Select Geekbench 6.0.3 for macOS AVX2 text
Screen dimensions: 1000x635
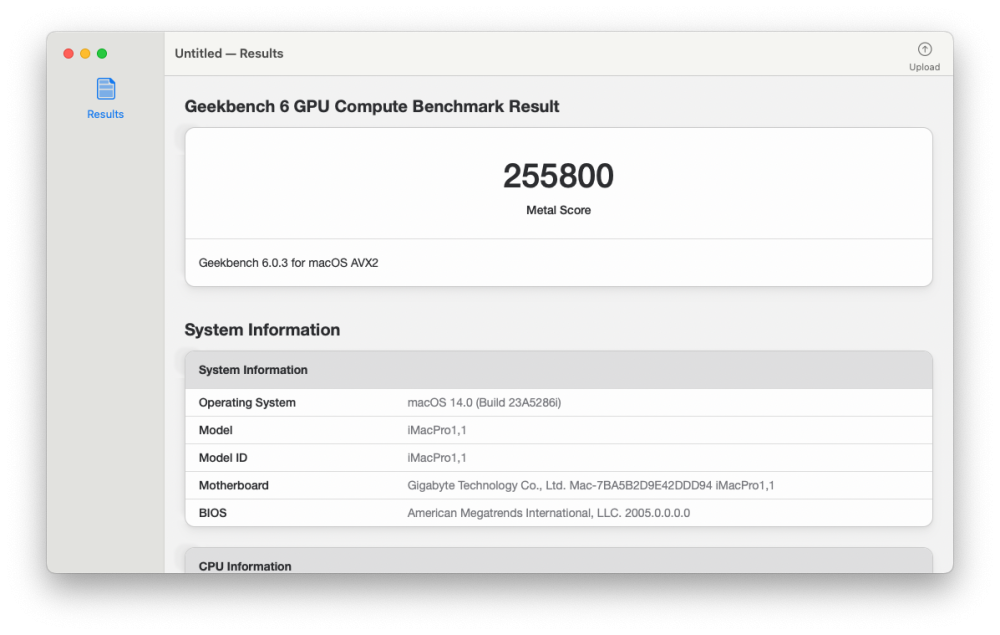tap(288, 263)
